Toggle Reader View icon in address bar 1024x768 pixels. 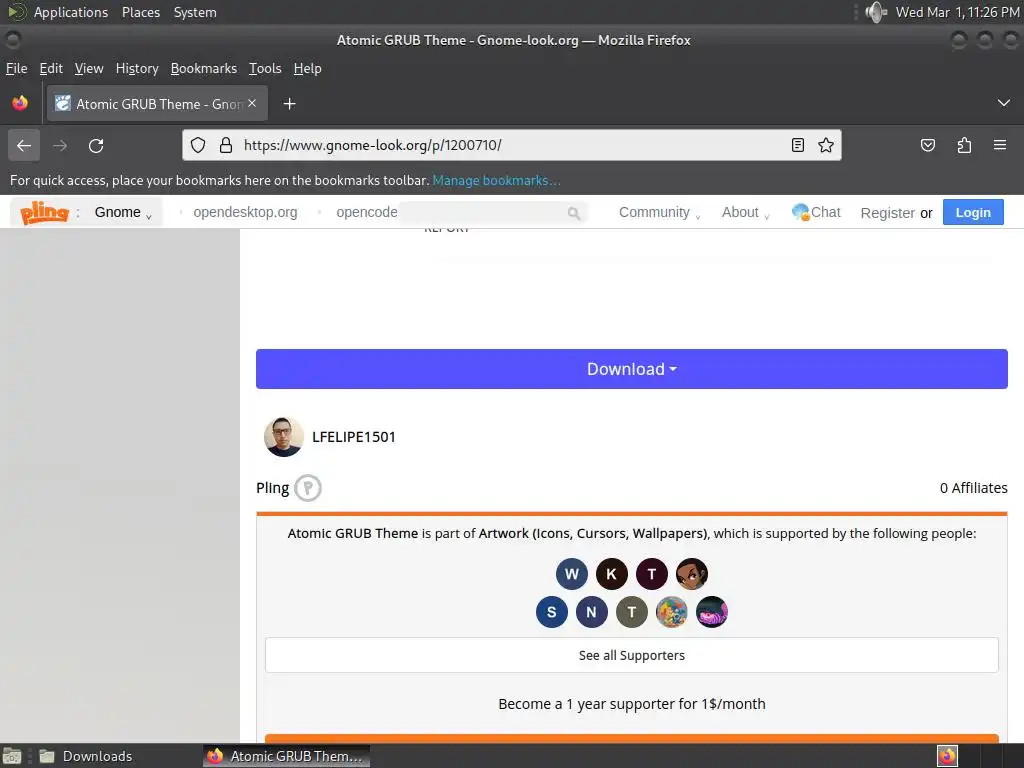[797, 145]
